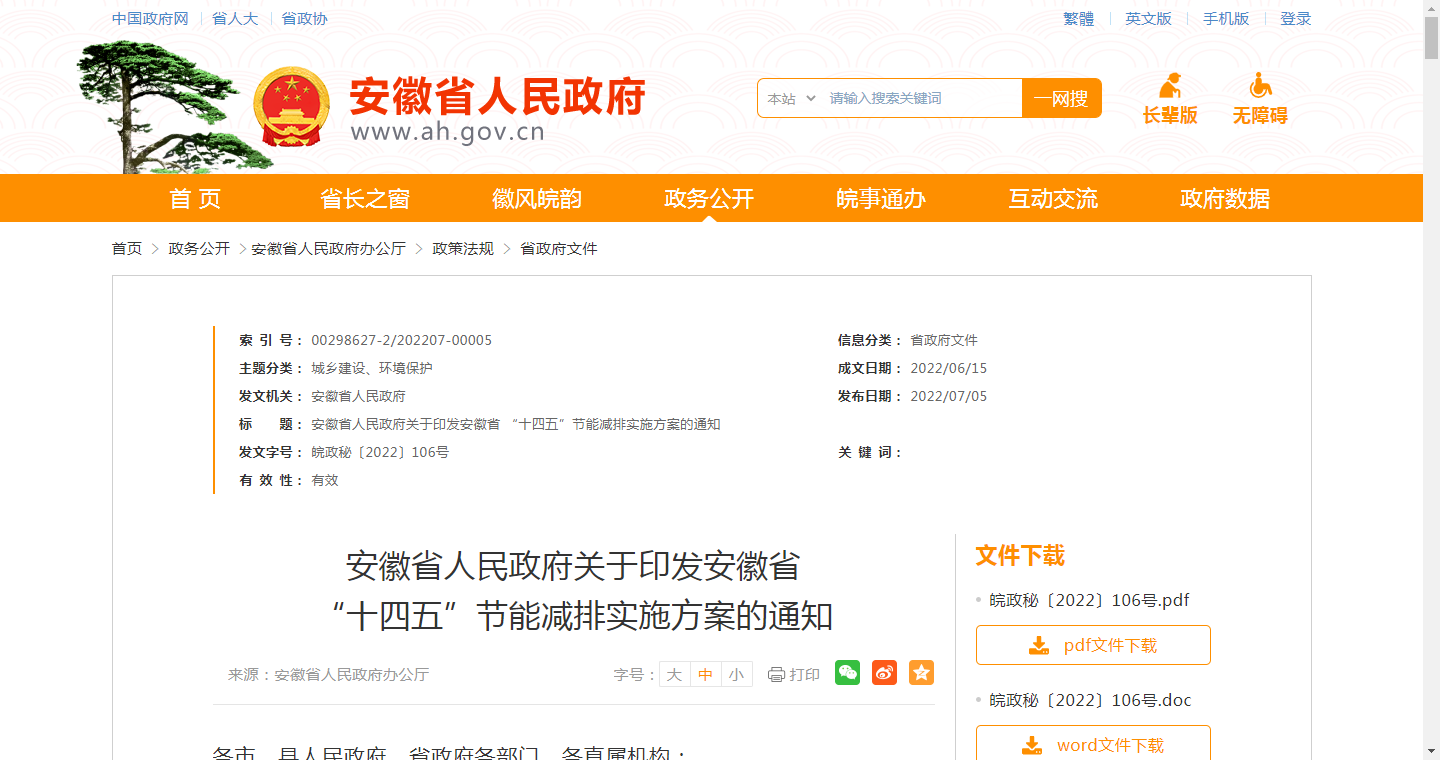This screenshot has width=1440, height=760.
Task: Expand the 本站 search scope dropdown
Action: click(x=791, y=98)
